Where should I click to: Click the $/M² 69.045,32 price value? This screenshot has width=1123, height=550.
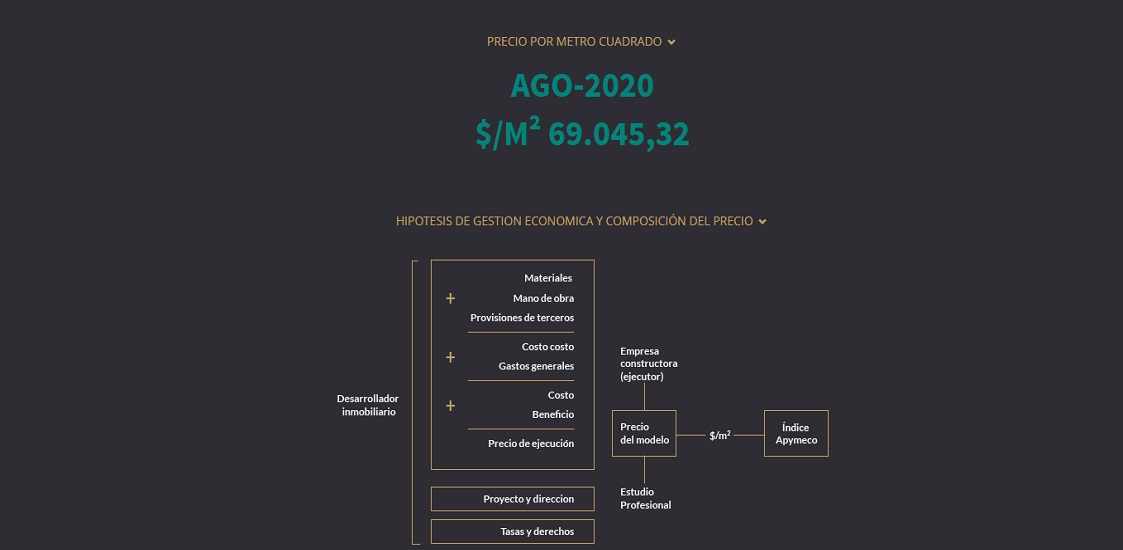pos(582,134)
